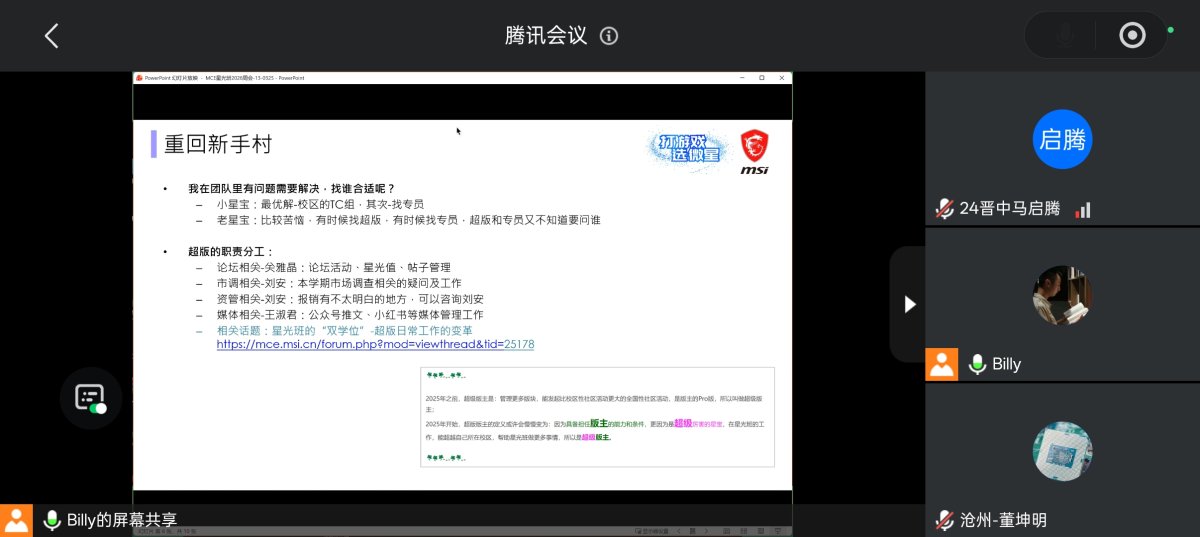
Task: Select Billy's photo avatar tile
Action: click(1062, 295)
